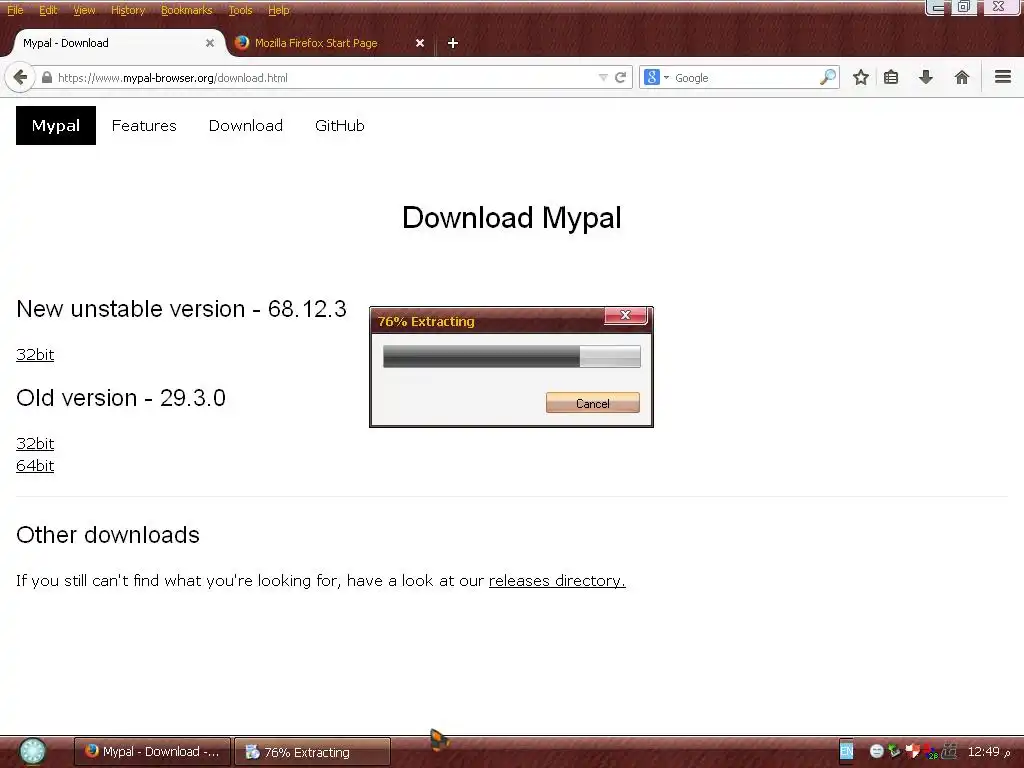Open the Features page link
The height and width of the screenshot is (768, 1024).
point(144,125)
